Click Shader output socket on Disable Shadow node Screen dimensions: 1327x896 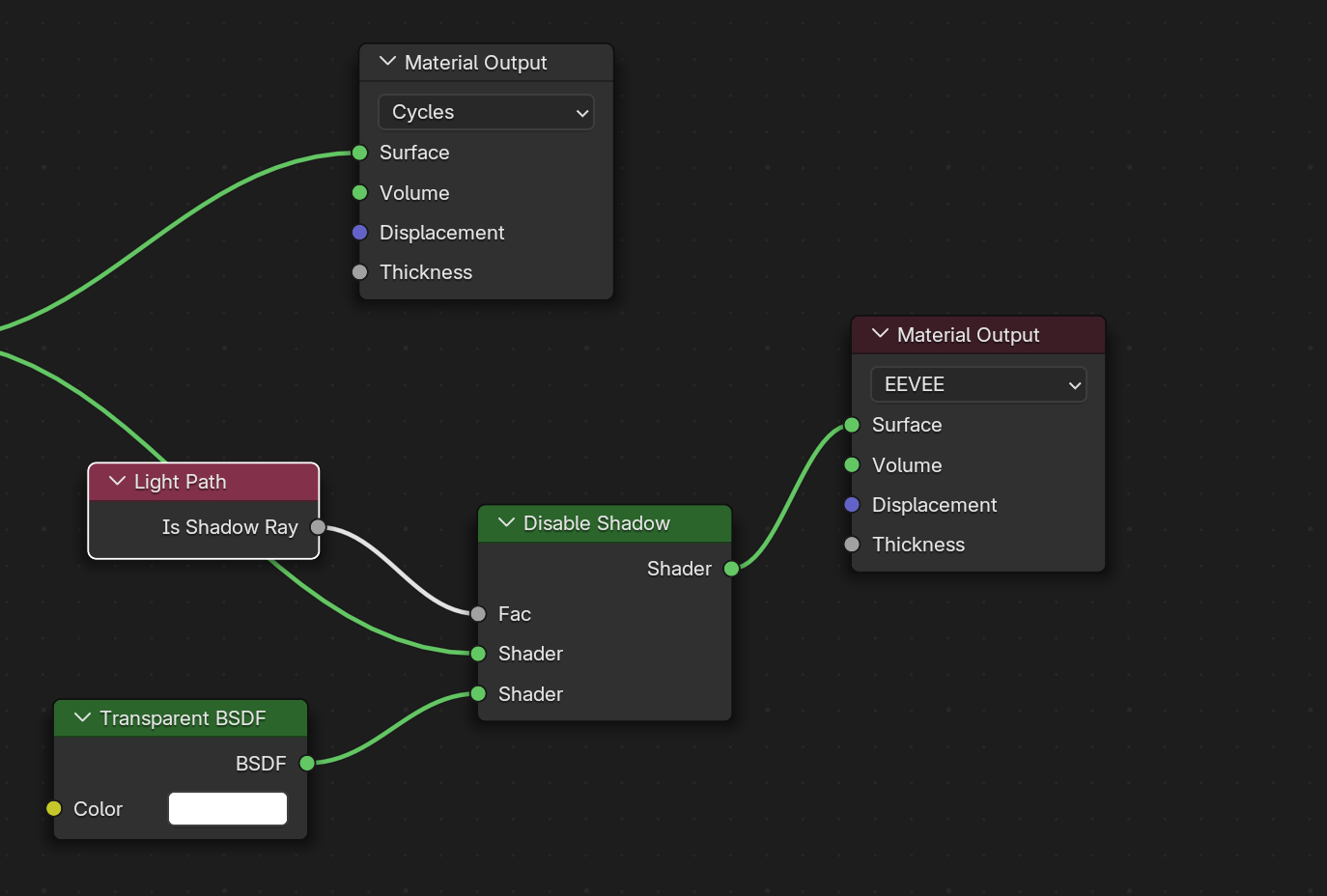point(731,569)
